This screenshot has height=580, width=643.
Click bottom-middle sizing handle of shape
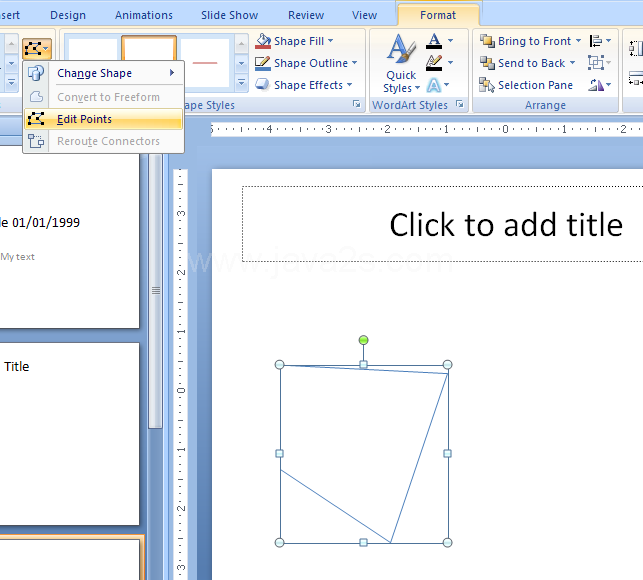[x=363, y=543]
